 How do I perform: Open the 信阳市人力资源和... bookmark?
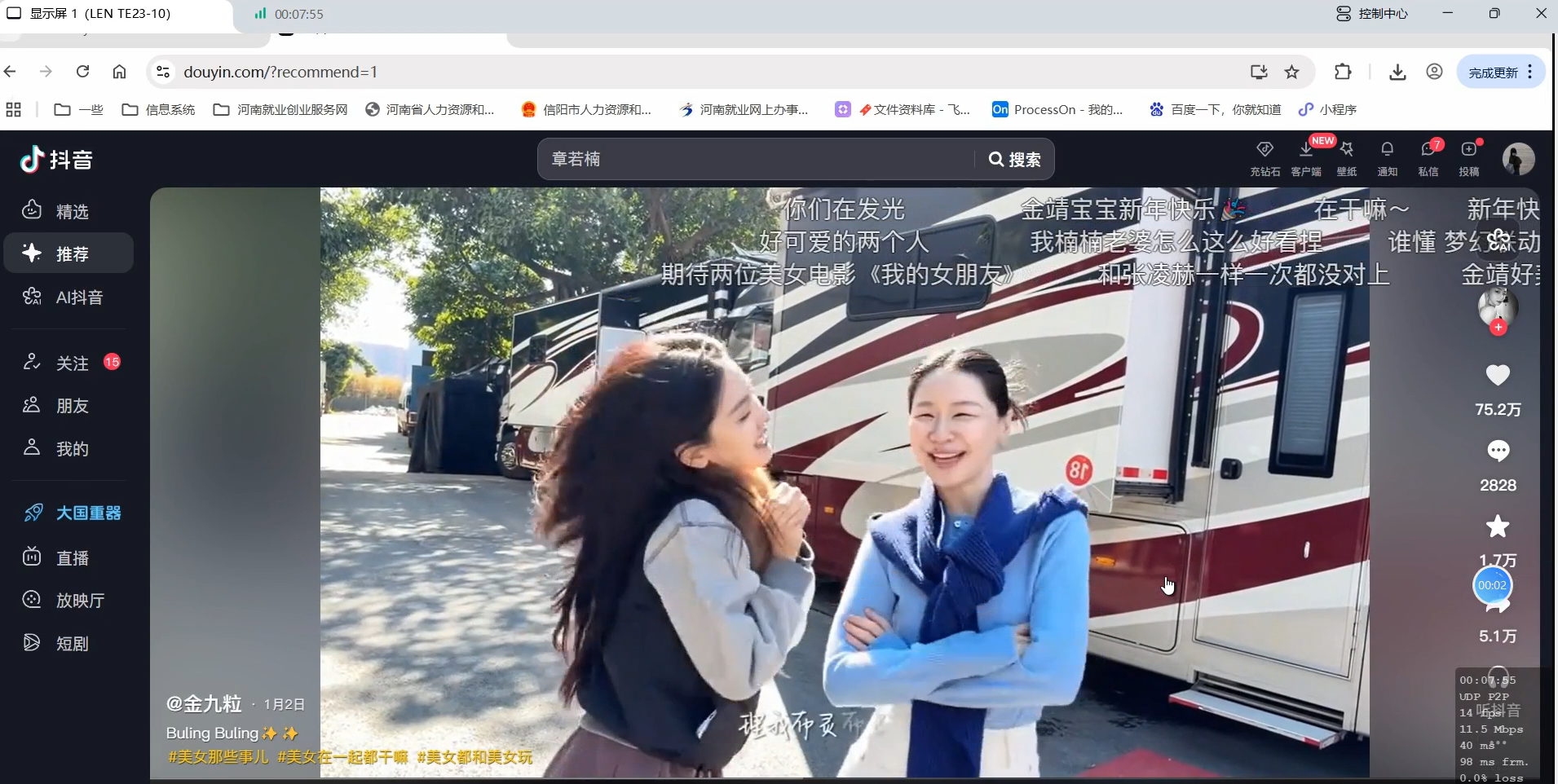[586, 109]
